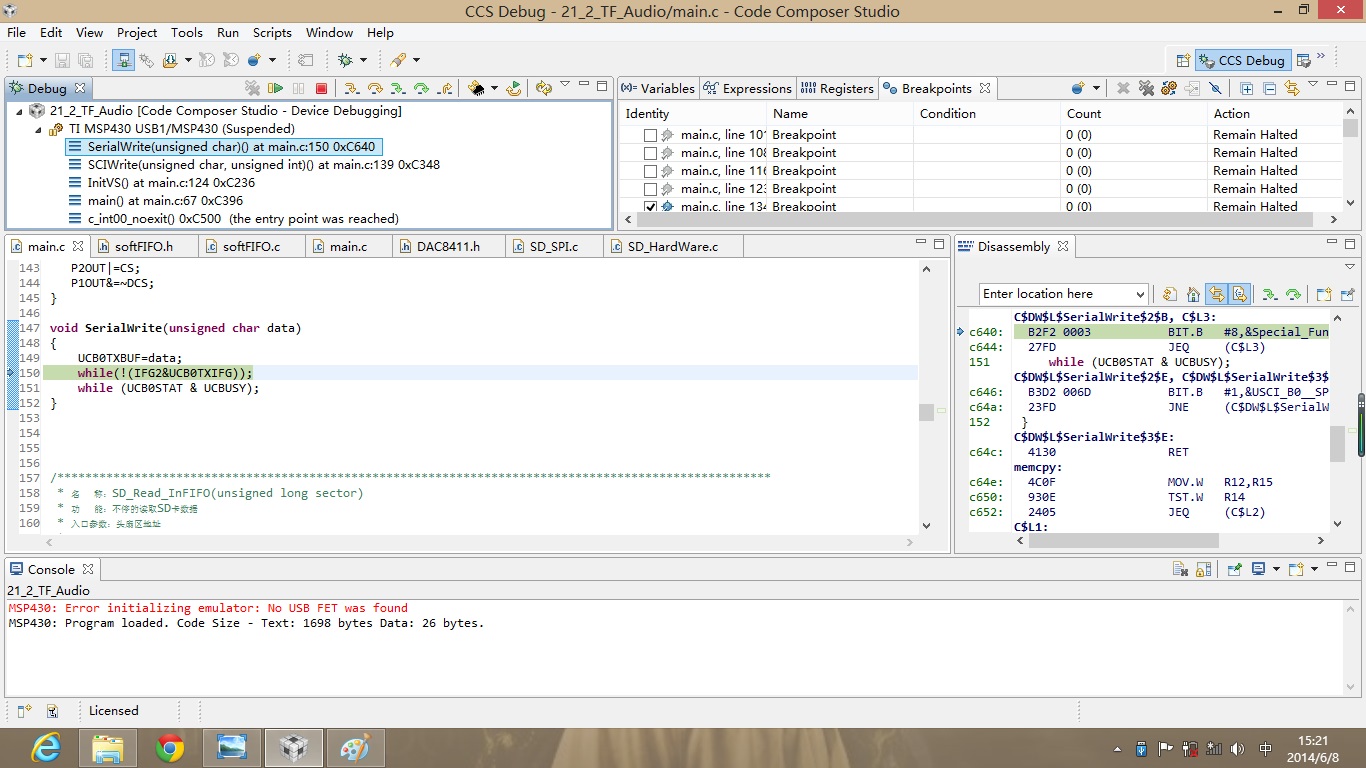The height and width of the screenshot is (768, 1366).
Task: Collapse the TI MSP430 USB1/MSP430 thread node
Action: [39, 129]
